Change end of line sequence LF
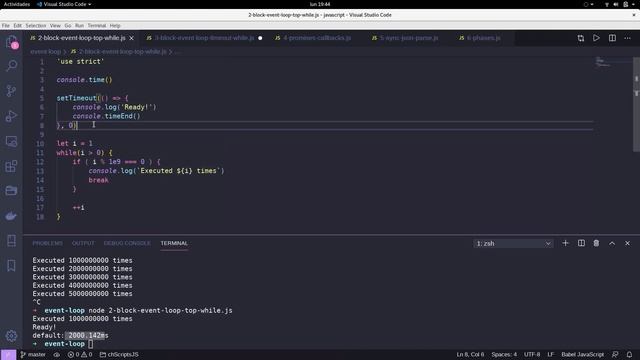 [x=550, y=354]
